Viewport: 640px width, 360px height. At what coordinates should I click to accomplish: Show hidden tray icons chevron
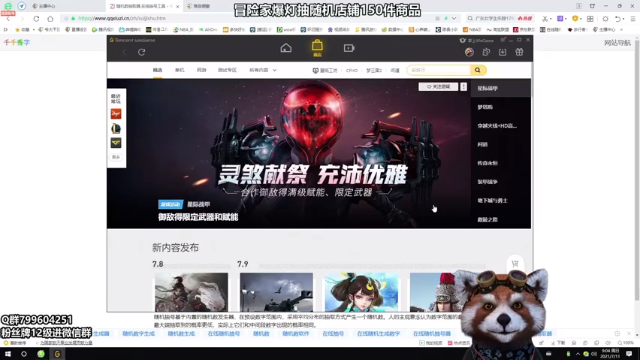pos(577,354)
